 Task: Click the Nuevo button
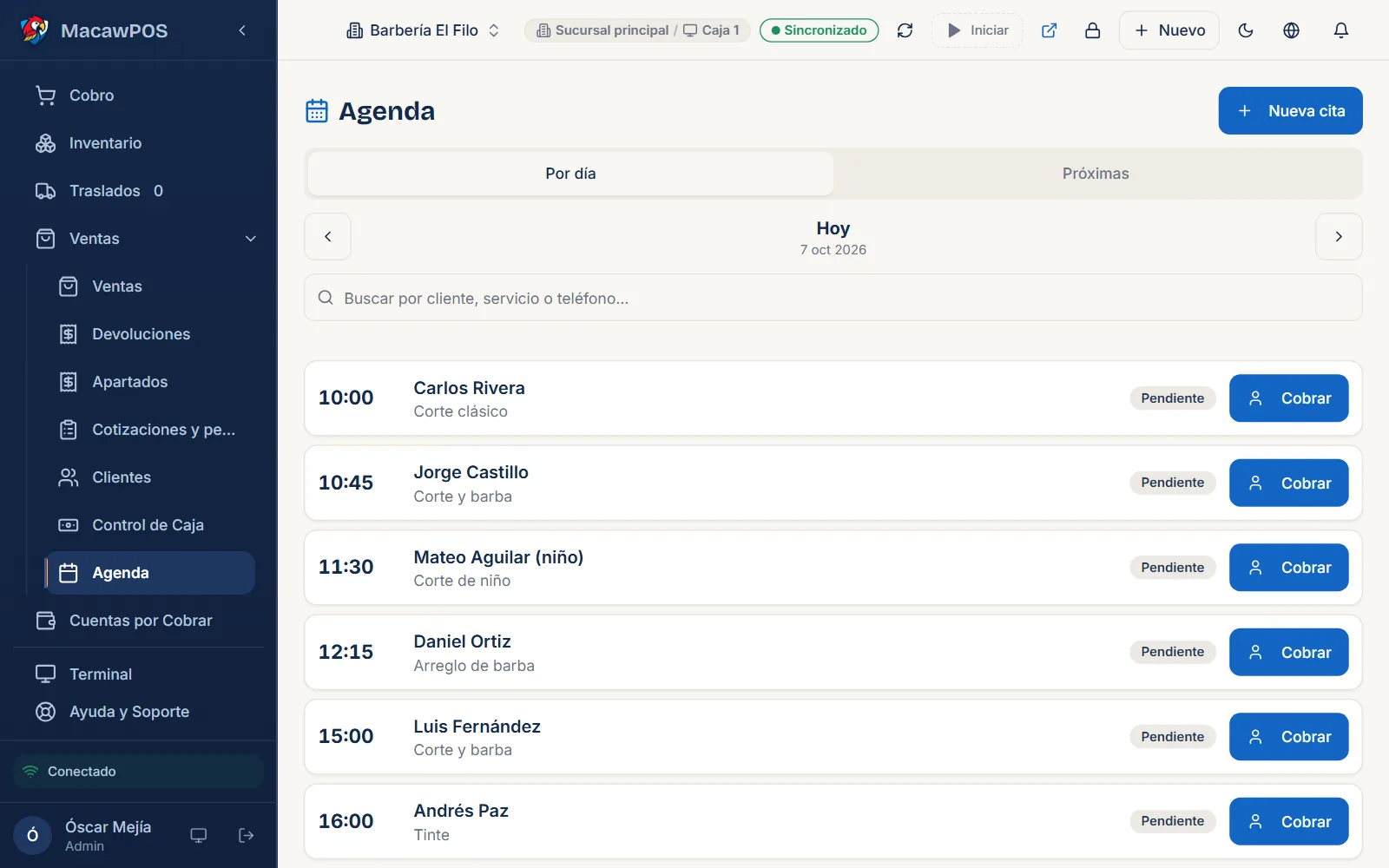[x=1169, y=30]
